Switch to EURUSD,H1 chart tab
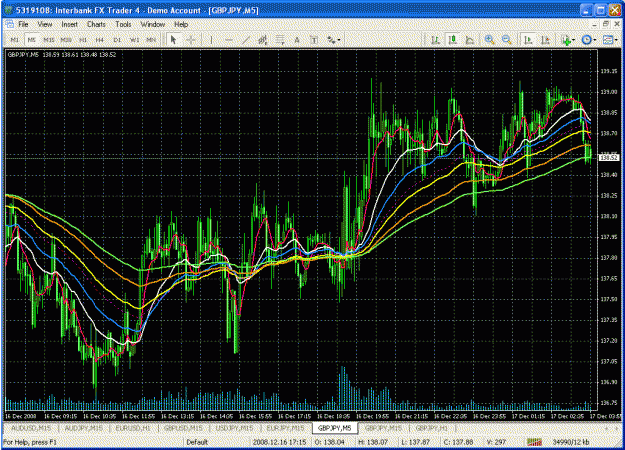 (x=133, y=428)
